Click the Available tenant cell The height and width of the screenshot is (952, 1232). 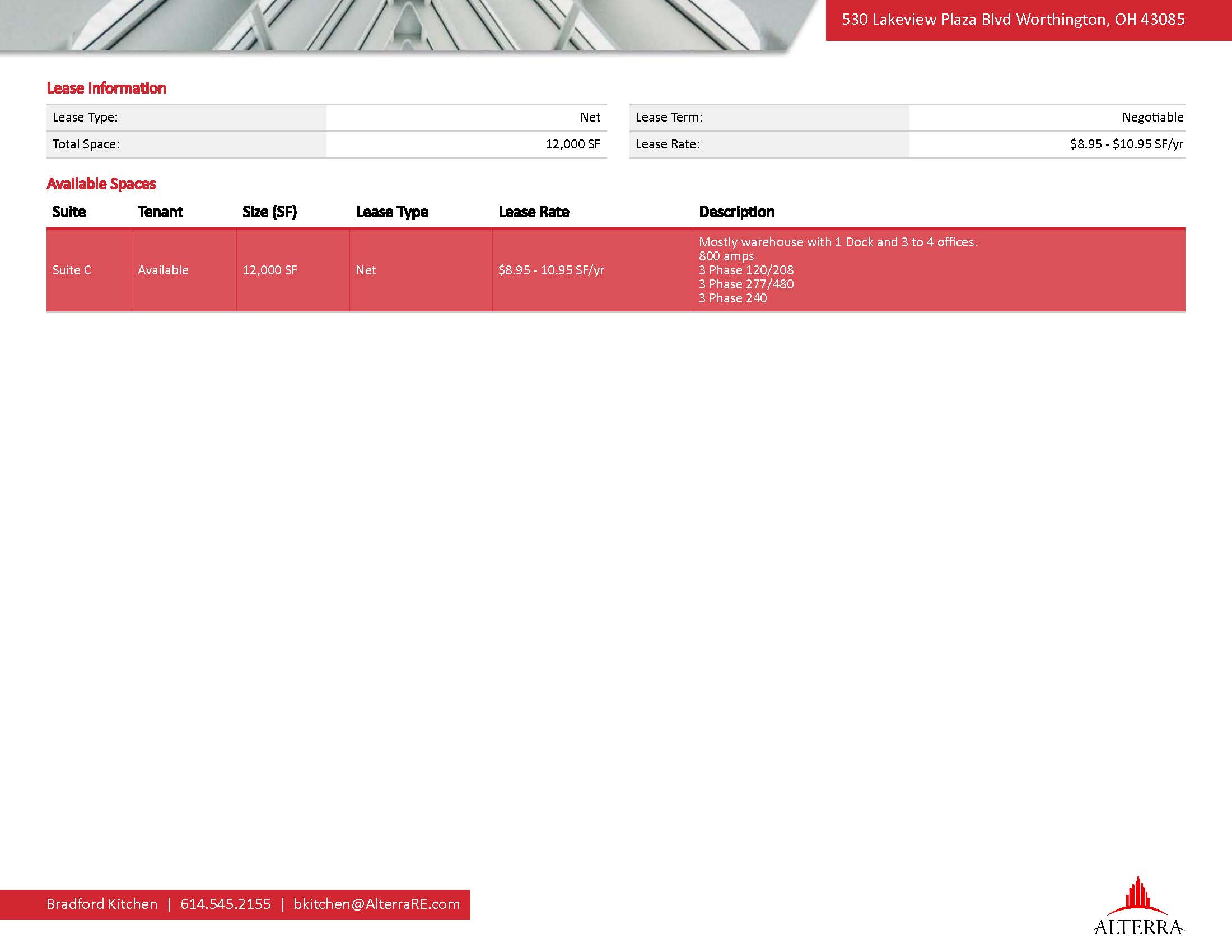[163, 270]
